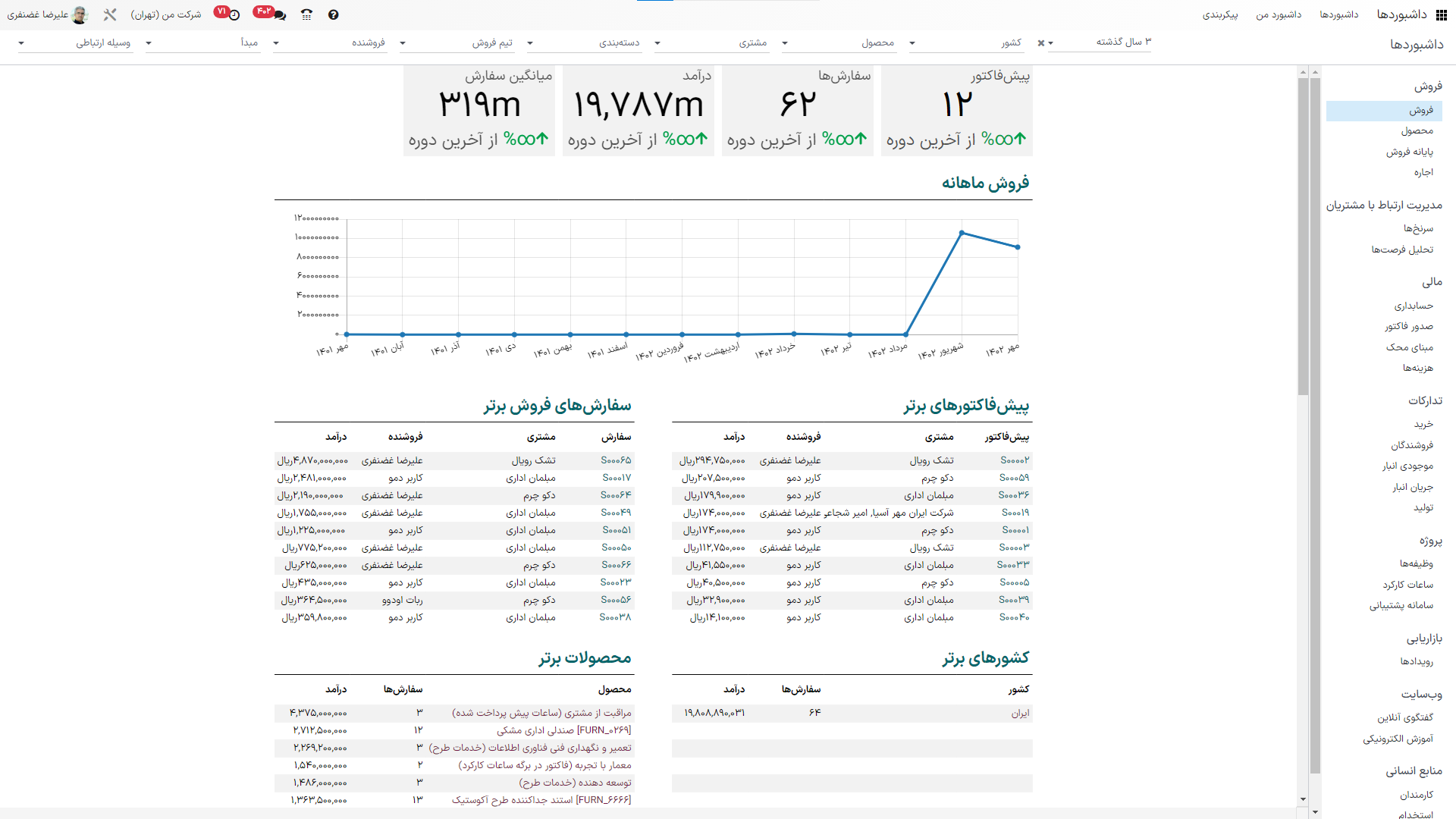Click user avatar of علیرضا غضنفری
The height and width of the screenshot is (819, 1456).
(80, 14)
